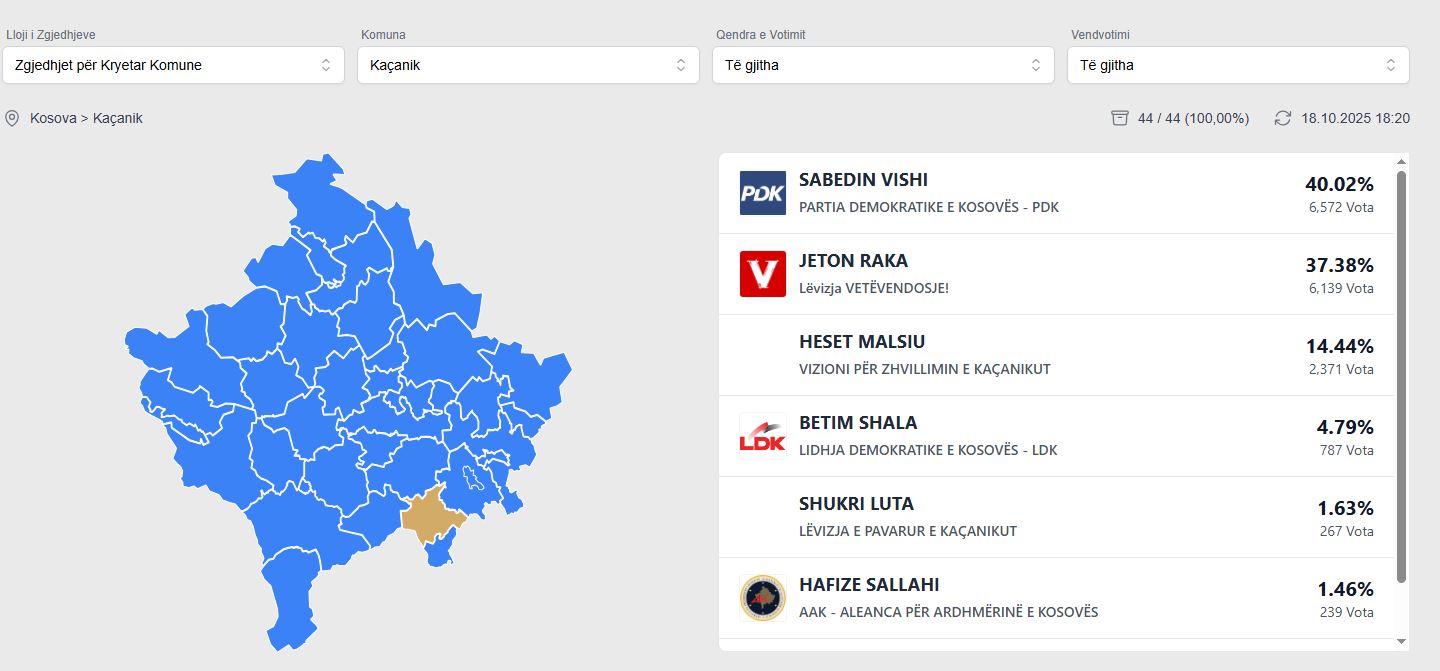Click the results list scrollbar thumb
The height and width of the screenshot is (671, 1440).
pyautogui.click(x=1401, y=376)
